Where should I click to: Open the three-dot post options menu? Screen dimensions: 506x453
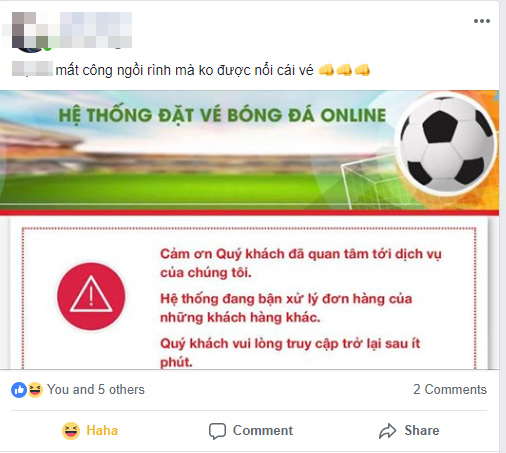482,21
